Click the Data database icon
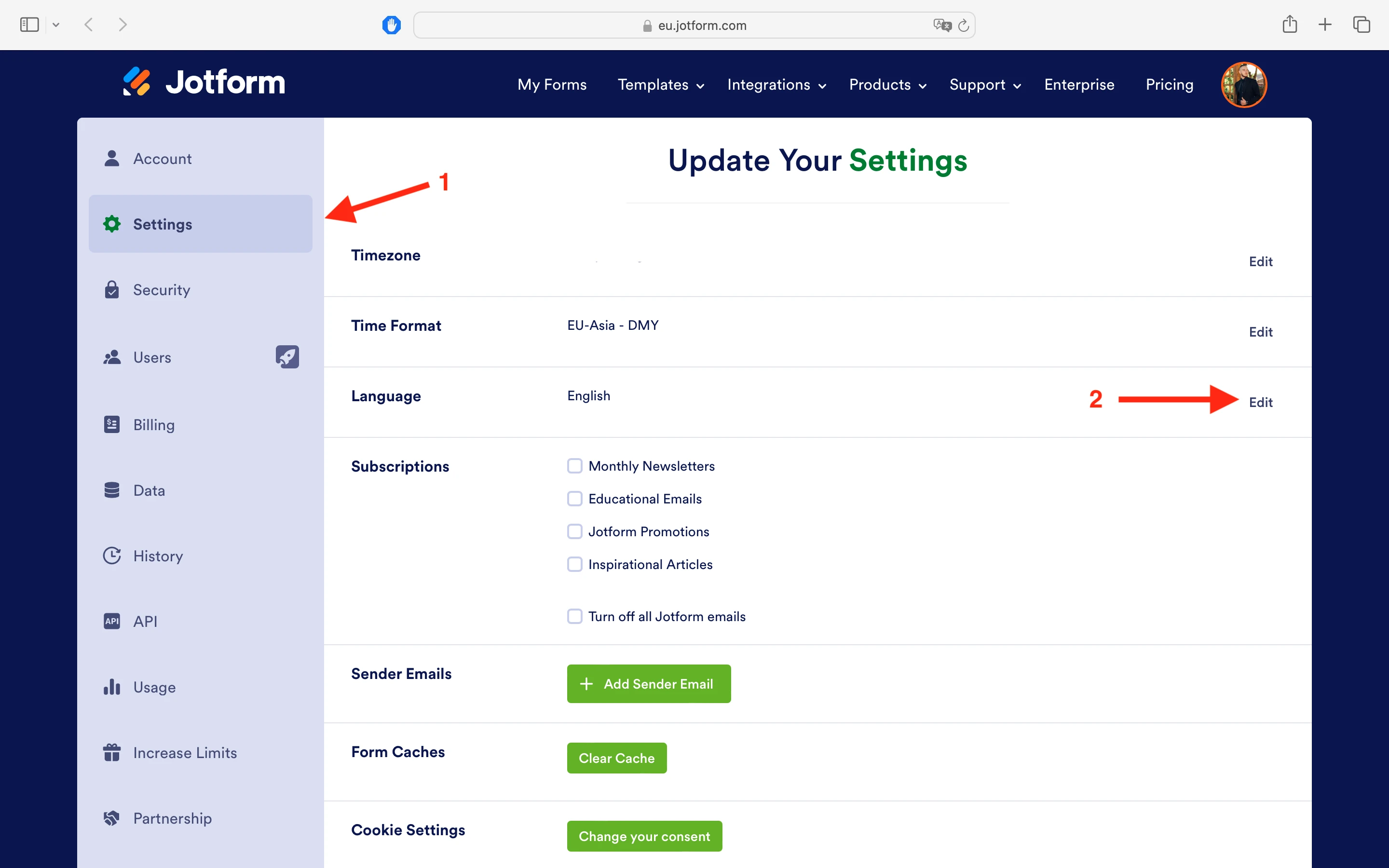The width and height of the screenshot is (1389, 868). click(111, 489)
